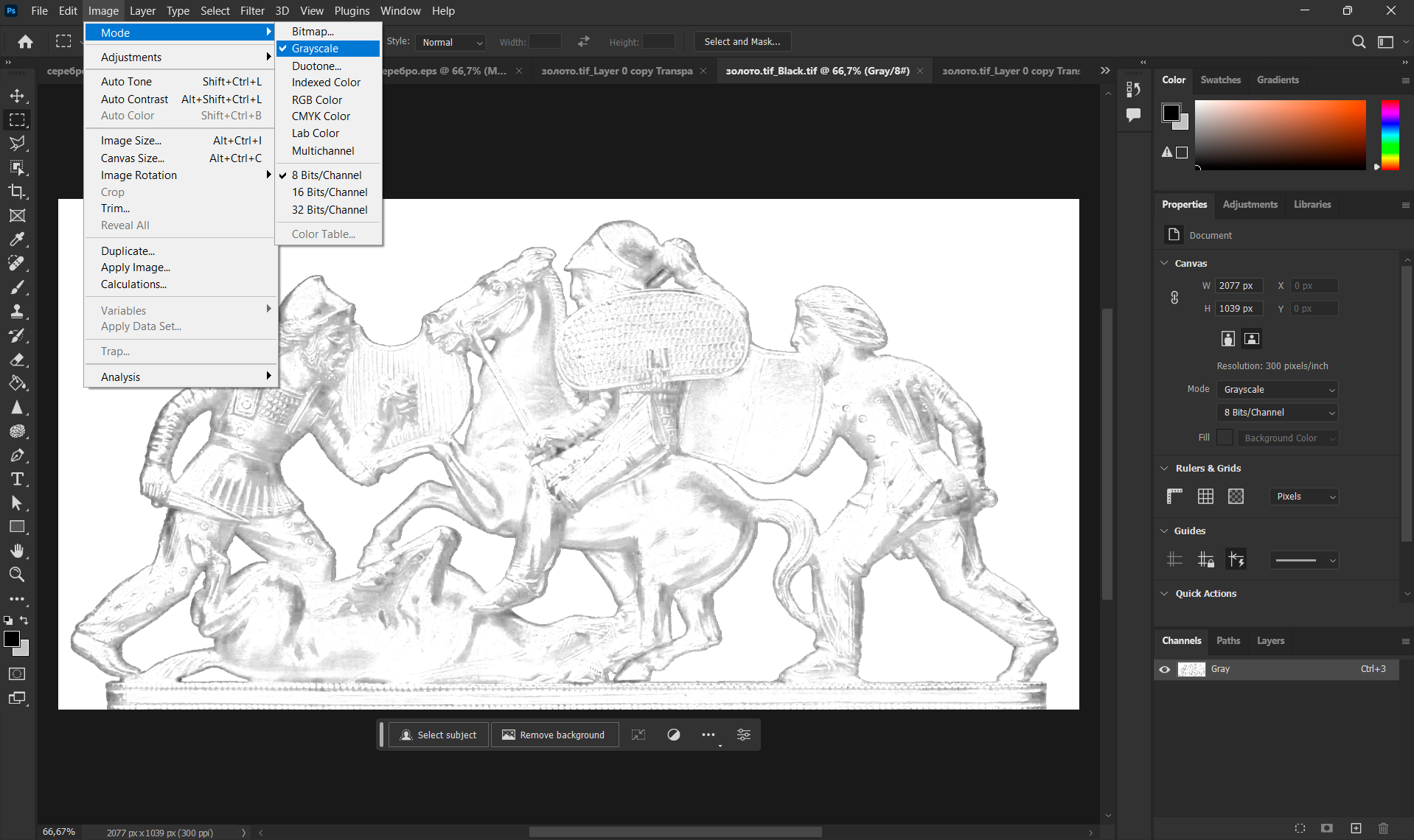This screenshot has height=840, width=1414.
Task: Set canvas orientation to portrait
Action: pyautogui.click(x=1227, y=338)
